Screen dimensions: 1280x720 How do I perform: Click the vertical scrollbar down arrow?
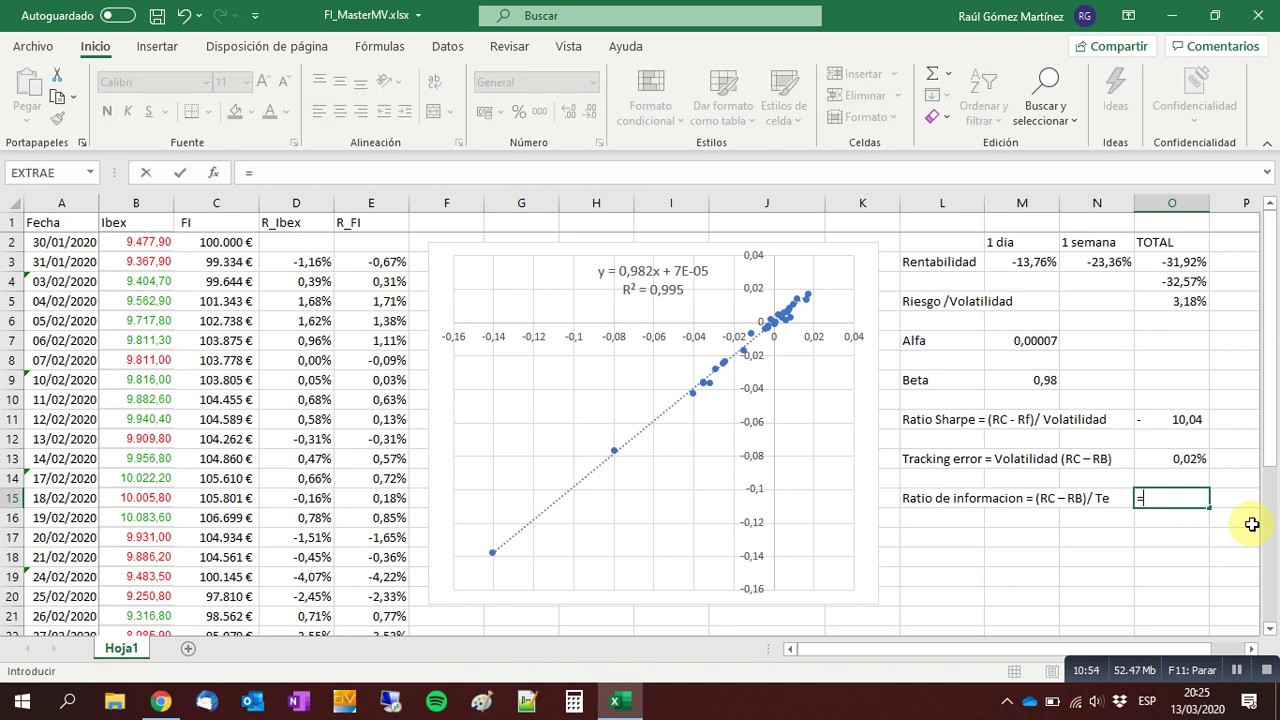[x=1270, y=629]
